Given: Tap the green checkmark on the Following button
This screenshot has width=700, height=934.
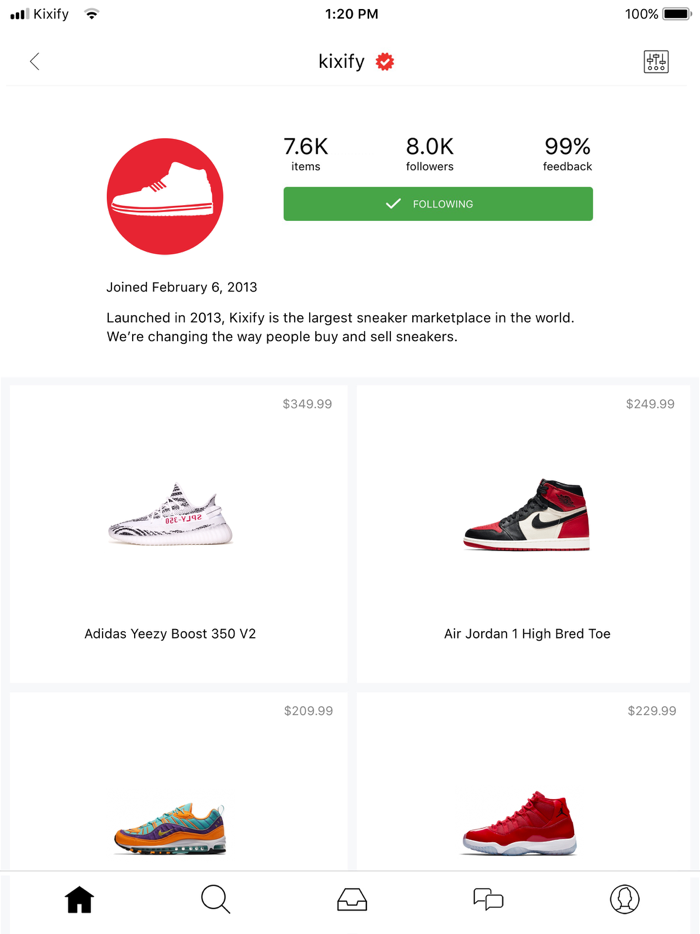Looking at the screenshot, I should click(393, 203).
